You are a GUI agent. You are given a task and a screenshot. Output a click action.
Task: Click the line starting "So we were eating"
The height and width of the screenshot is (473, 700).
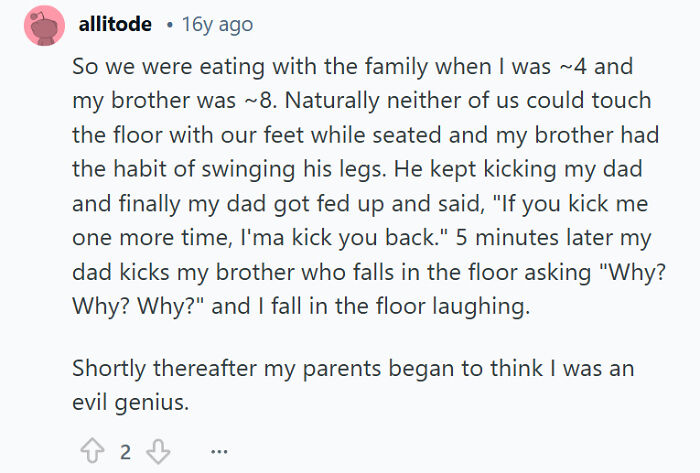pyautogui.click(x=352, y=68)
